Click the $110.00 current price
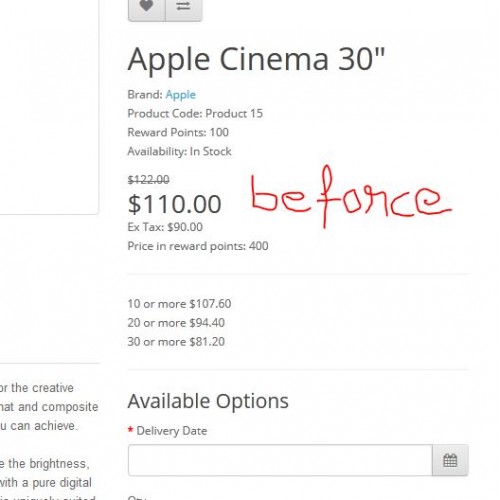 175,204
